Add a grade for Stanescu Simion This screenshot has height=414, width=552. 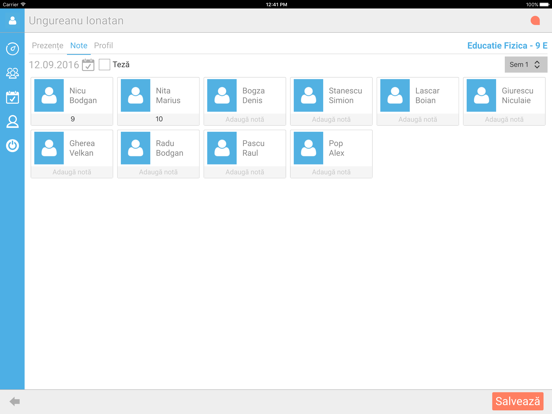tap(331, 119)
